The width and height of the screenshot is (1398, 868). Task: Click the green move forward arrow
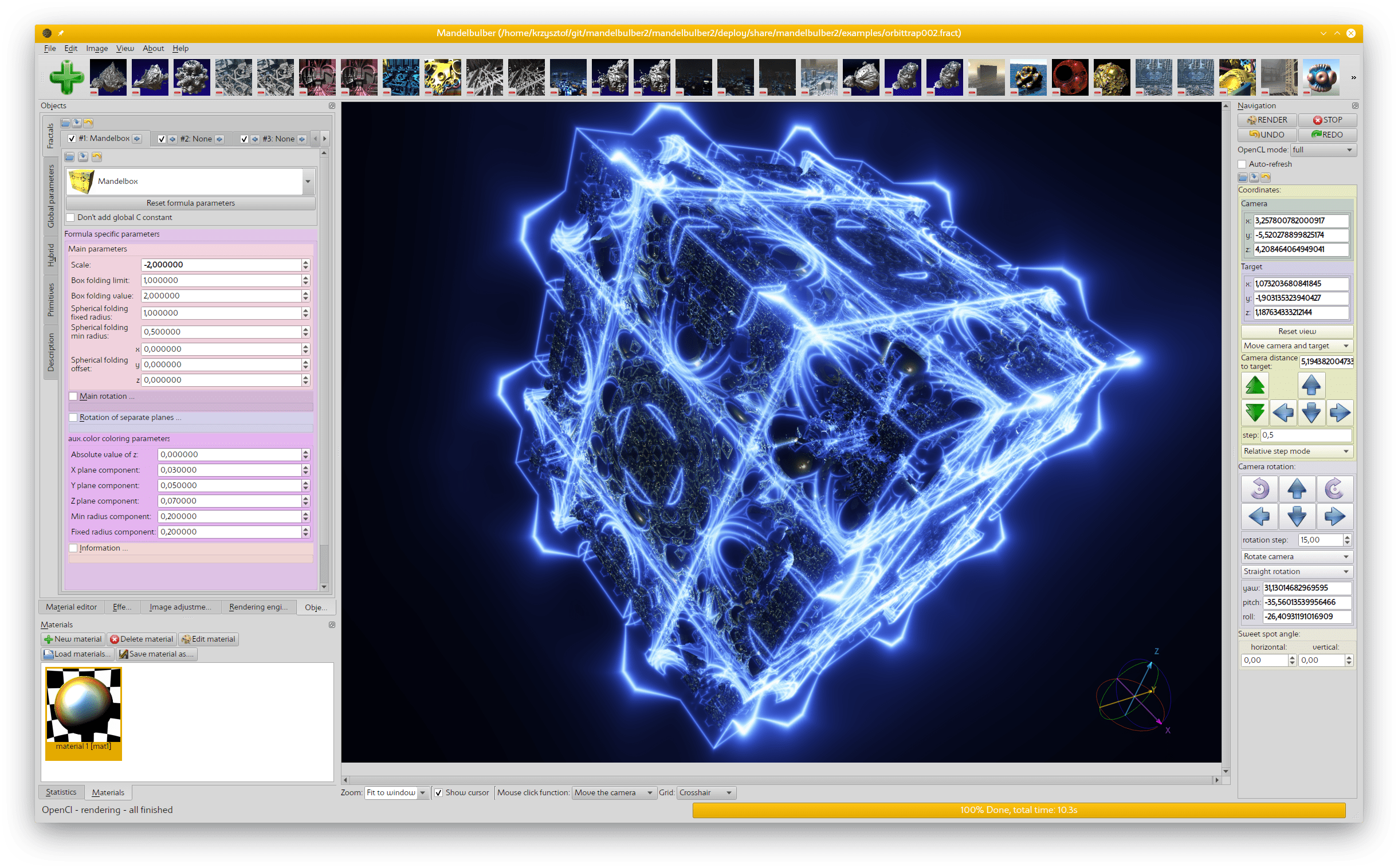1254,384
